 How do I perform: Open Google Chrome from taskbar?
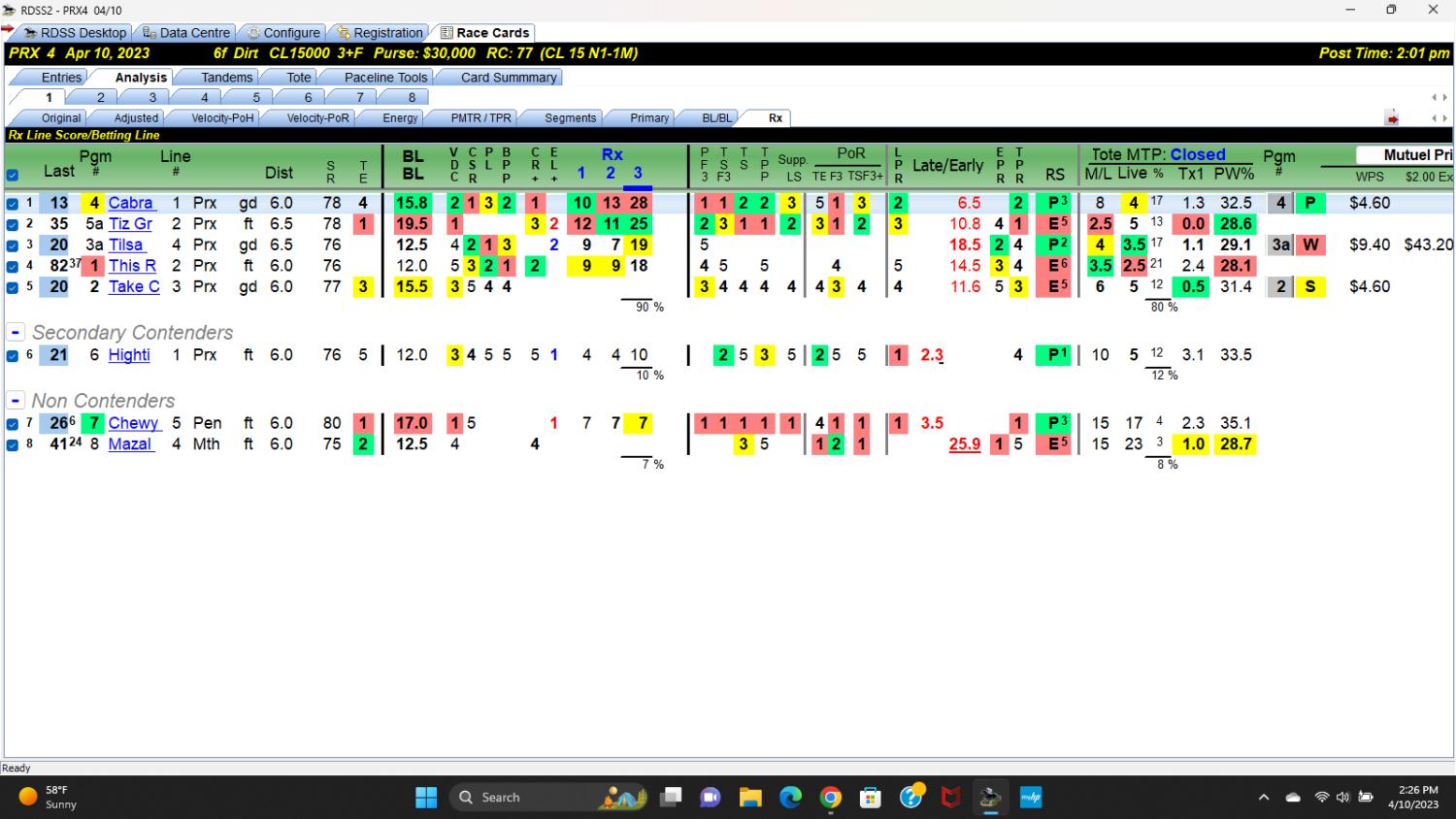(x=831, y=798)
